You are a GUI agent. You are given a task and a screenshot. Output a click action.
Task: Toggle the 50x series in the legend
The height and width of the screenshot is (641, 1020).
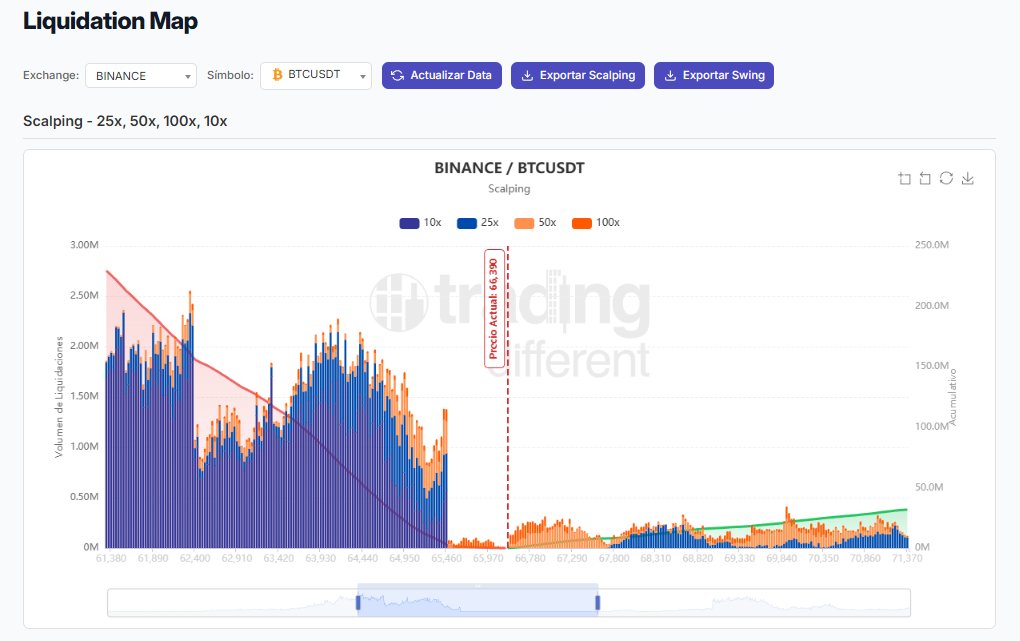pyautogui.click(x=537, y=222)
